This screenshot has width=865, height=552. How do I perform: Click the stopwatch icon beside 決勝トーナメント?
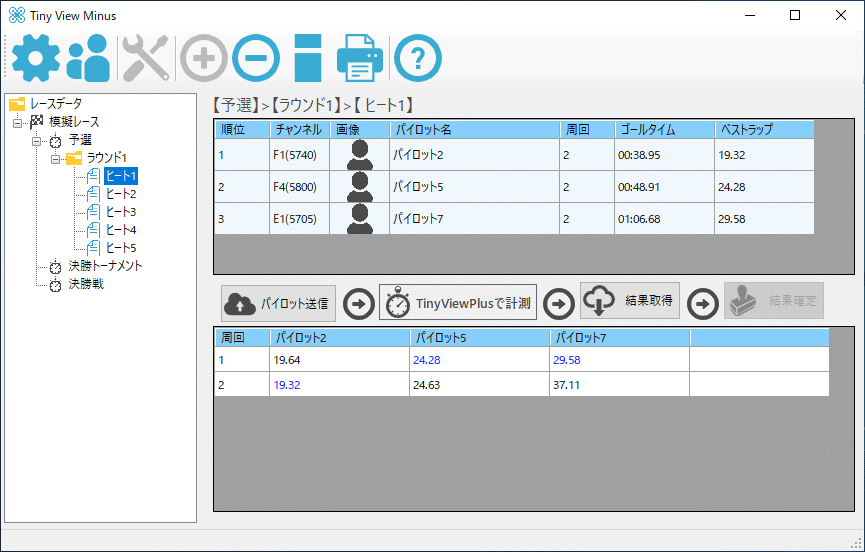click(x=55, y=267)
